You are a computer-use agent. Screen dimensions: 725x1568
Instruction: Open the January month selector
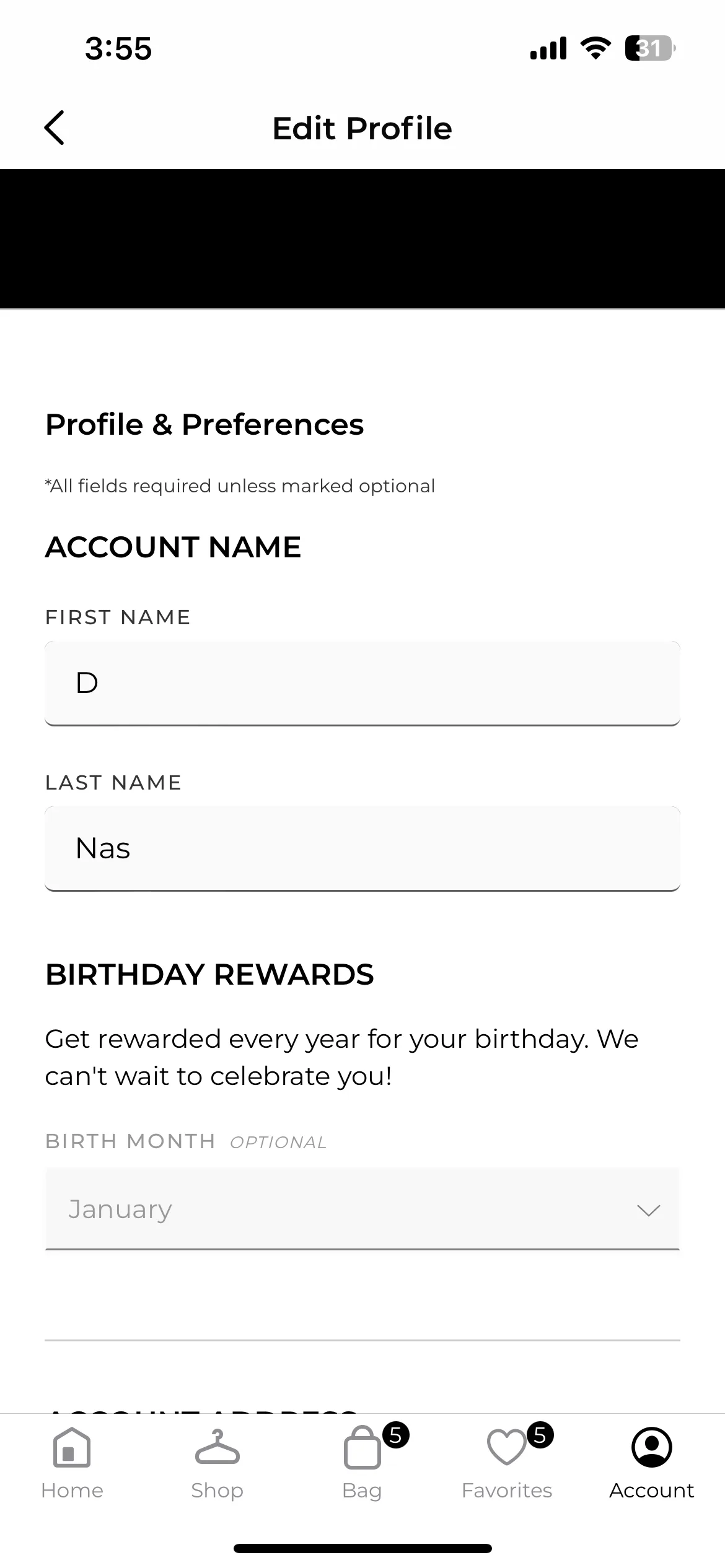click(x=362, y=1208)
